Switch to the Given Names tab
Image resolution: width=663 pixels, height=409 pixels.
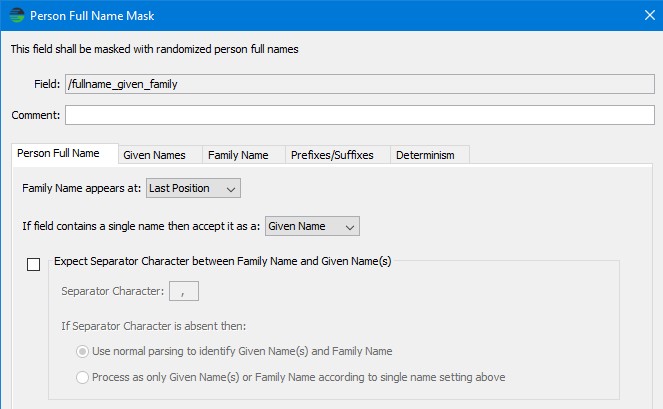coord(160,155)
